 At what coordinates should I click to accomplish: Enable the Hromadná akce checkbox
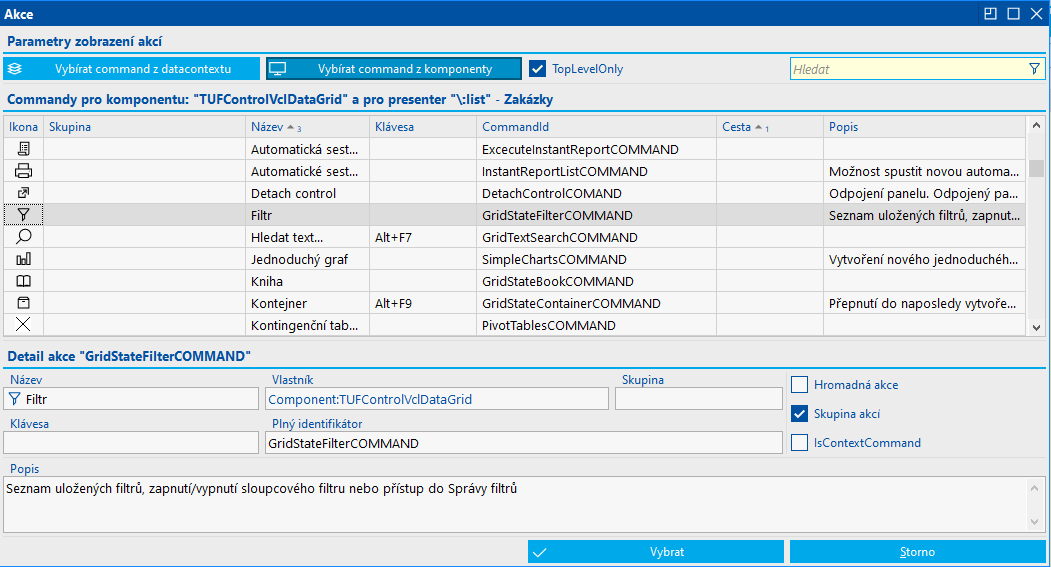coord(800,385)
